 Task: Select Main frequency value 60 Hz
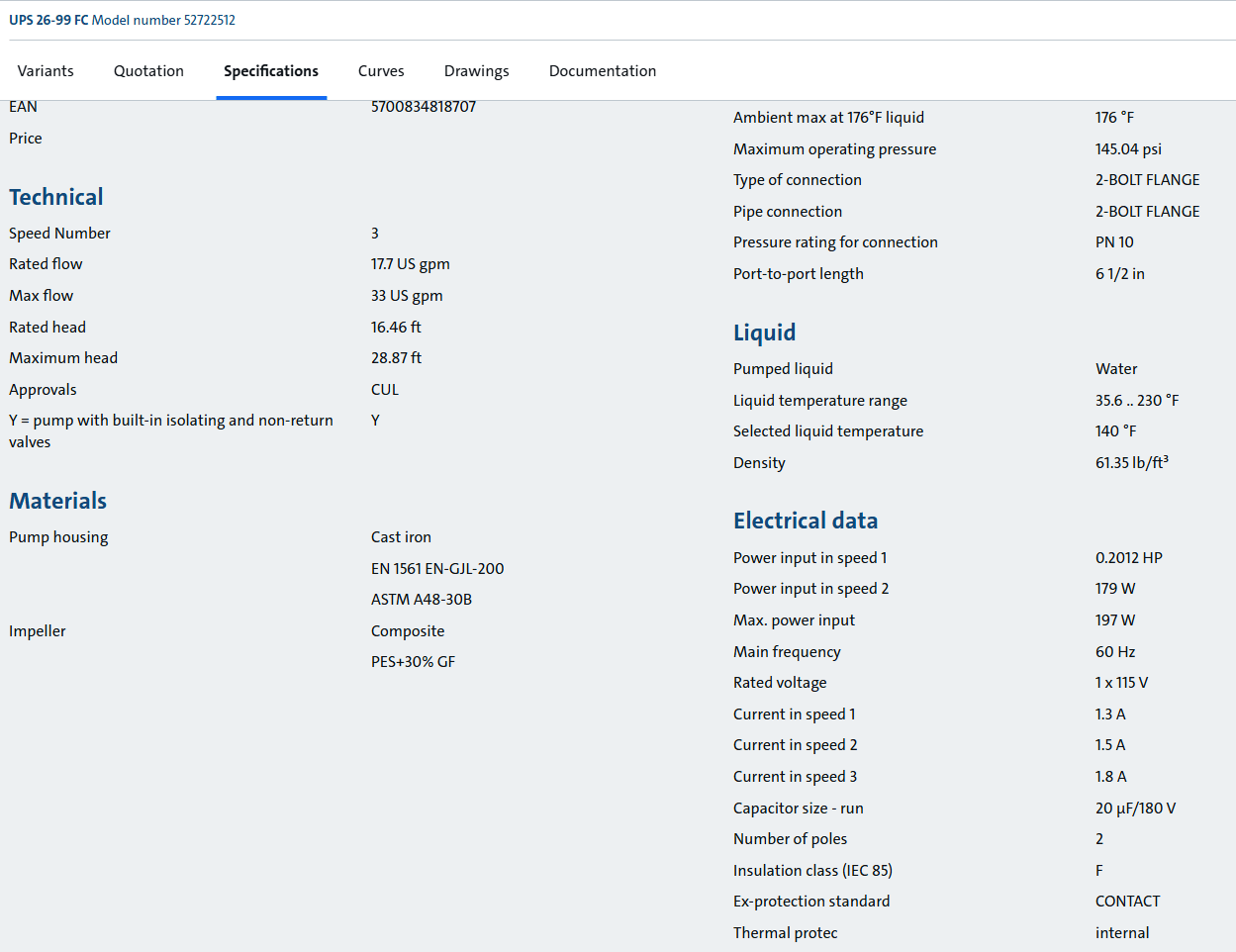[1115, 652]
